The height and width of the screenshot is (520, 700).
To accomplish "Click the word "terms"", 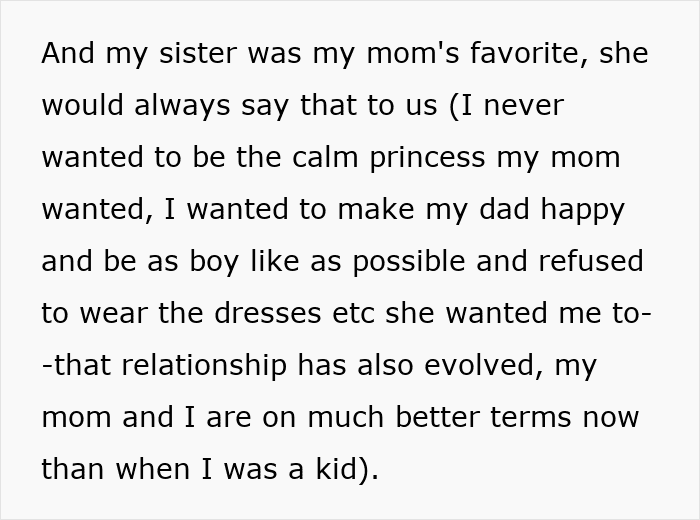I will (x=521, y=417).
